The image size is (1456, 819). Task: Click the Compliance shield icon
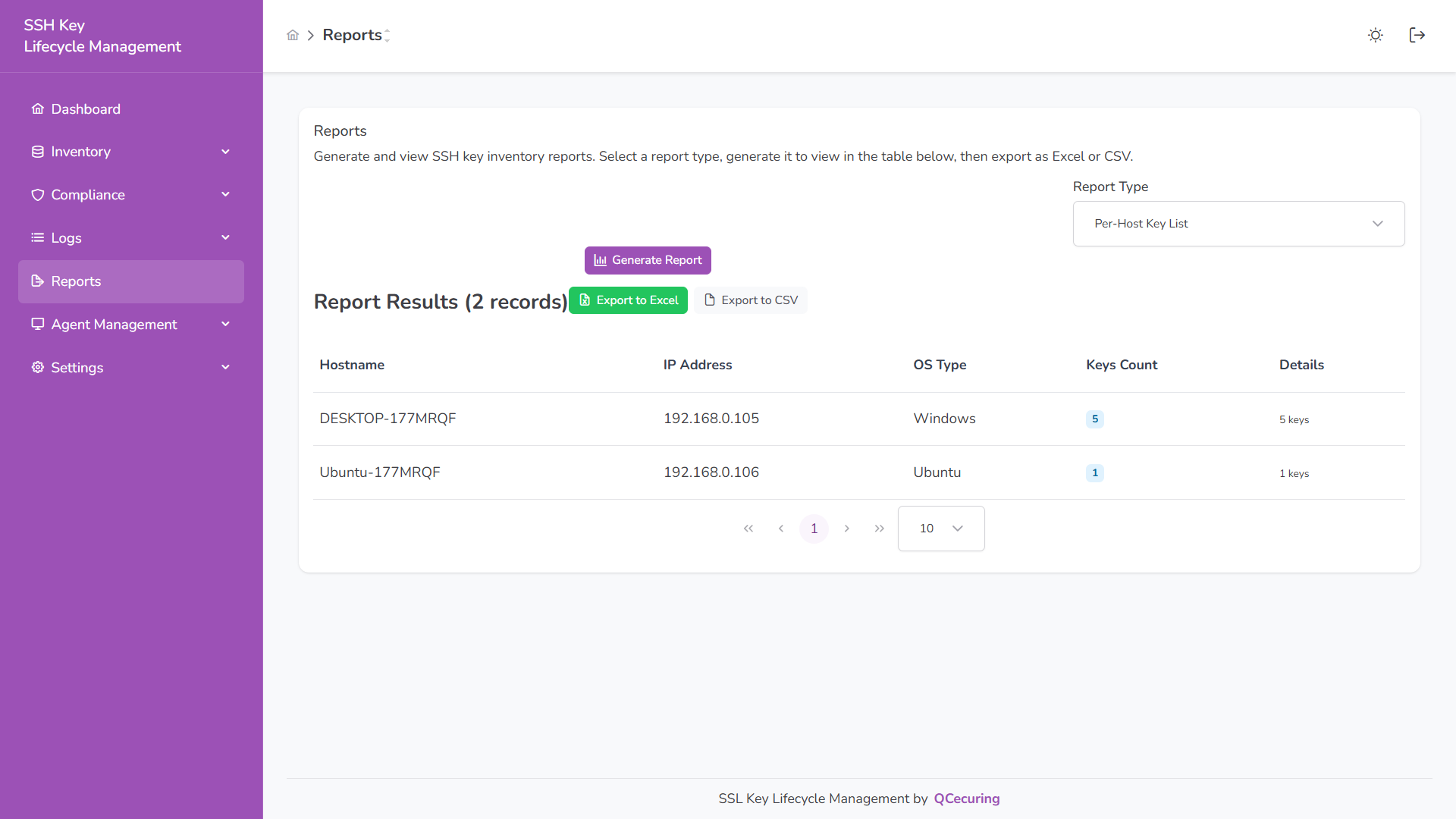(37, 194)
